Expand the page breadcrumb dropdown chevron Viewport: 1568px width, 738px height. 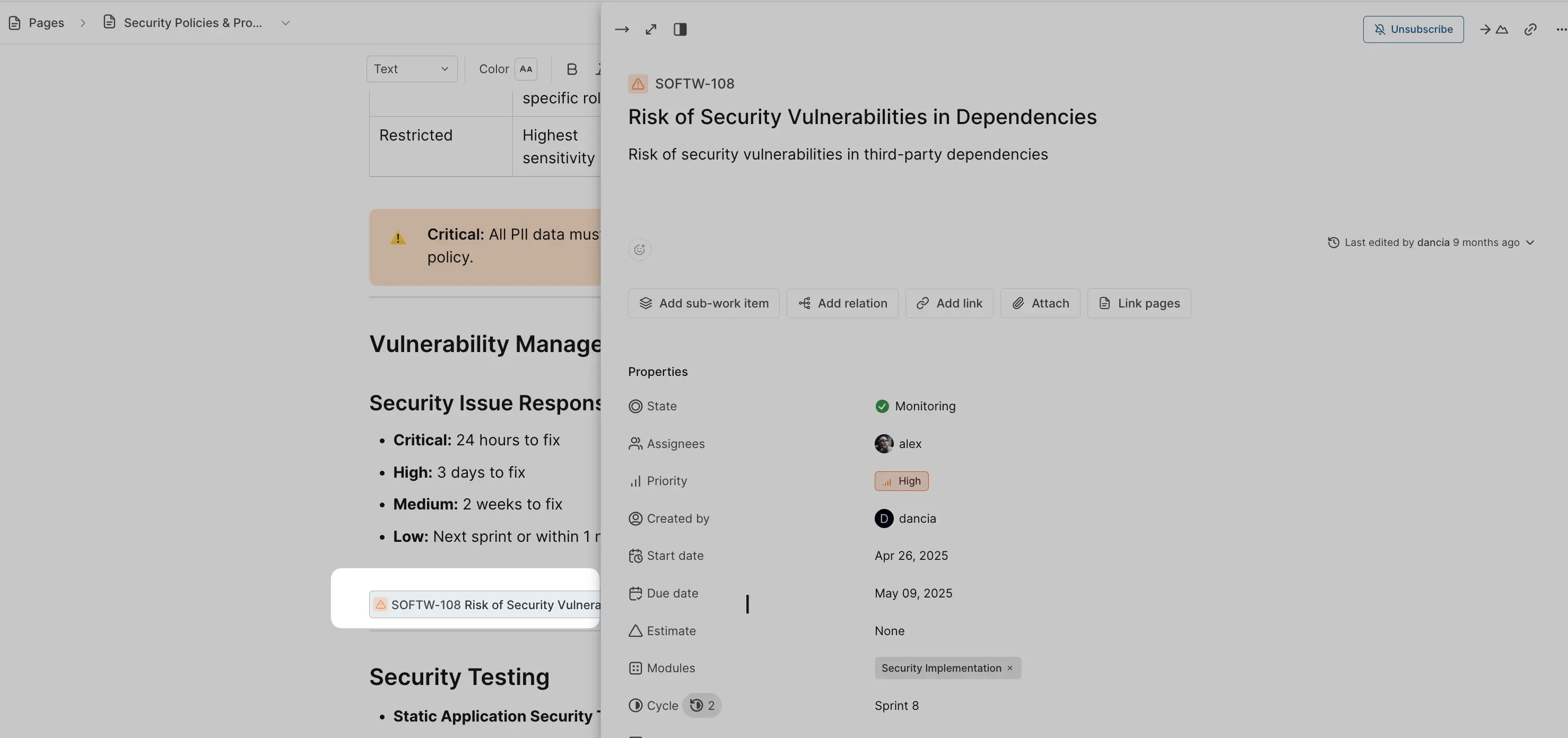pos(285,23)
